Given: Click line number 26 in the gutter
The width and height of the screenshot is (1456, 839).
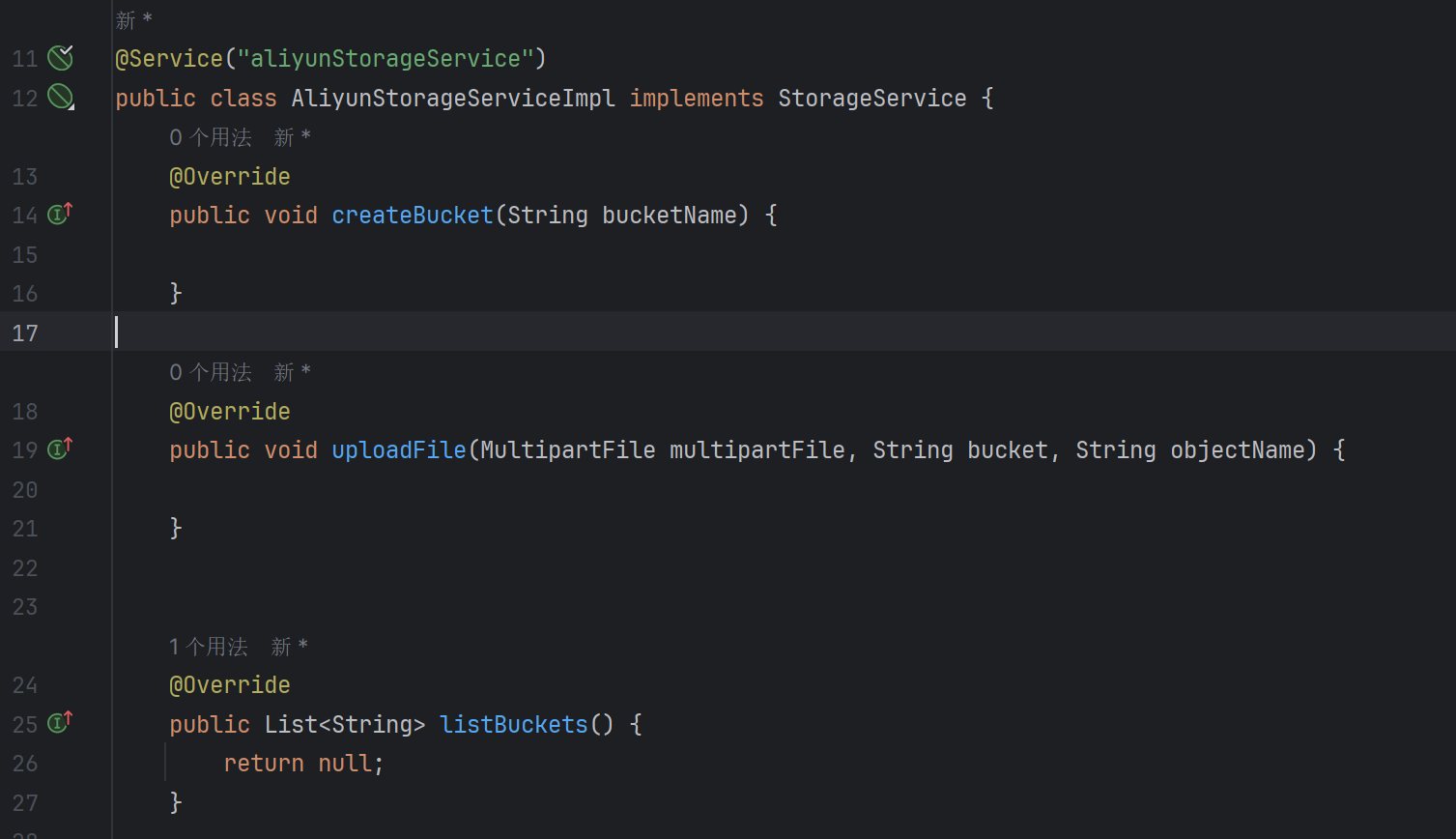Looking at the screenshot, I should tap(25, 764).
